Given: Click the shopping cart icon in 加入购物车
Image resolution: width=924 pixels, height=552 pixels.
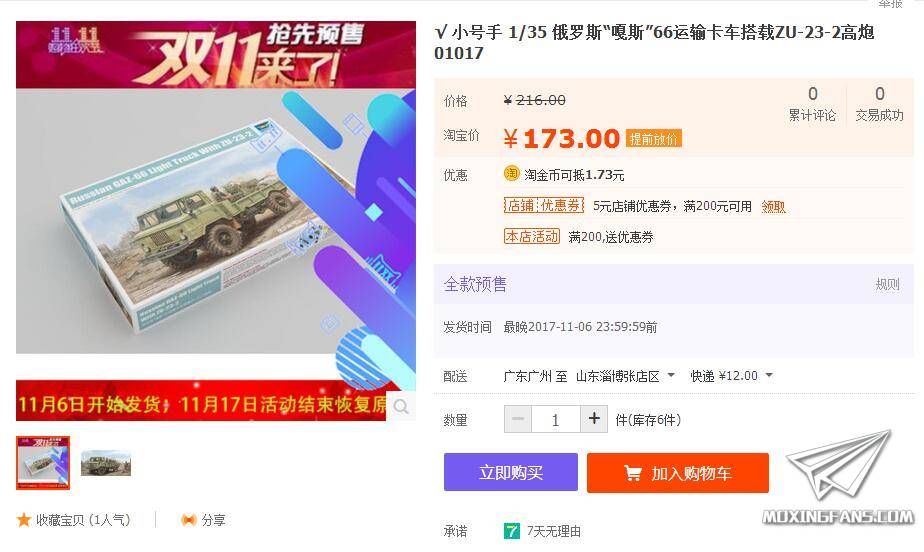Looking at the screenshot, I should click(632, 473).
